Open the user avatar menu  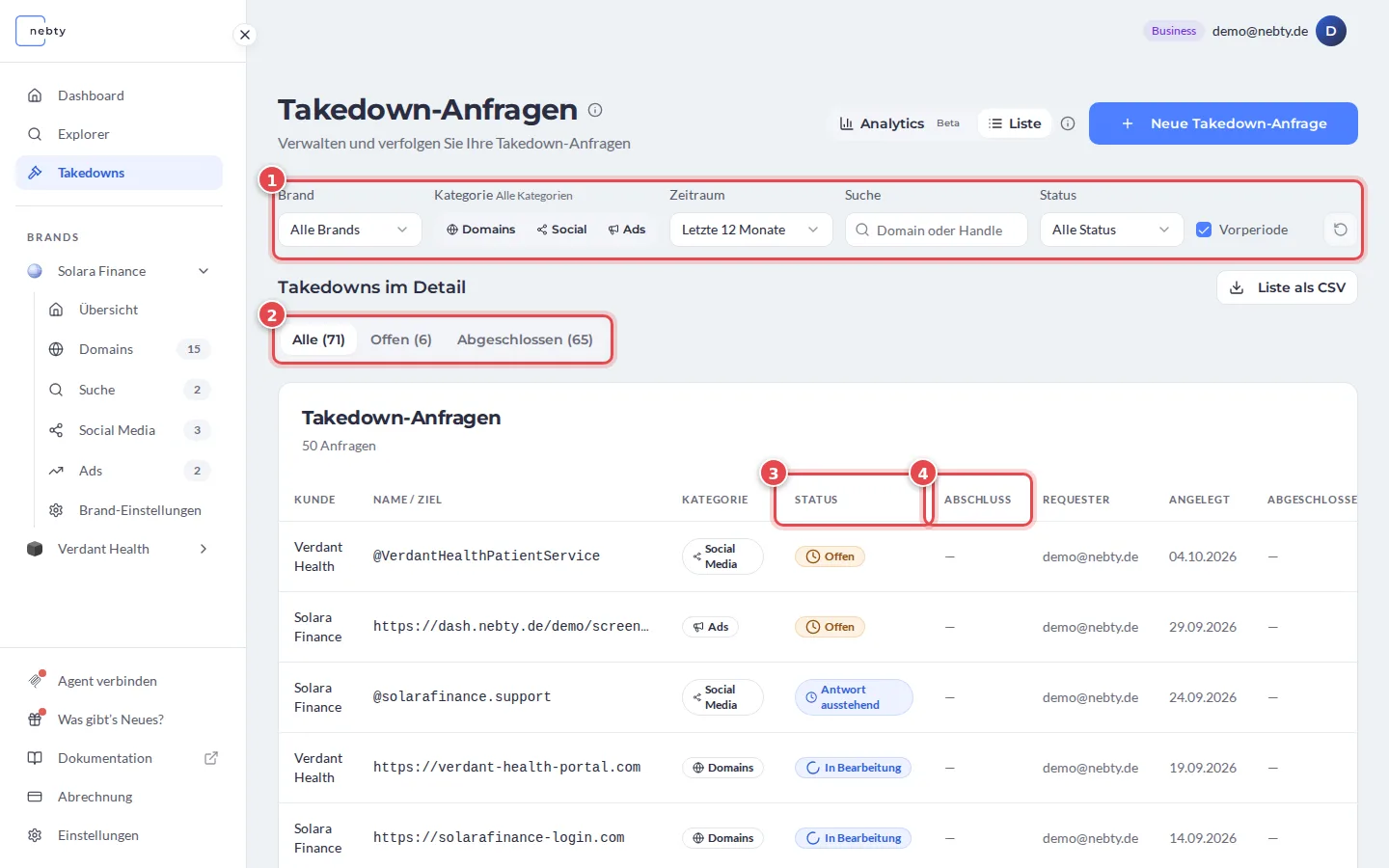point(1331,31)
